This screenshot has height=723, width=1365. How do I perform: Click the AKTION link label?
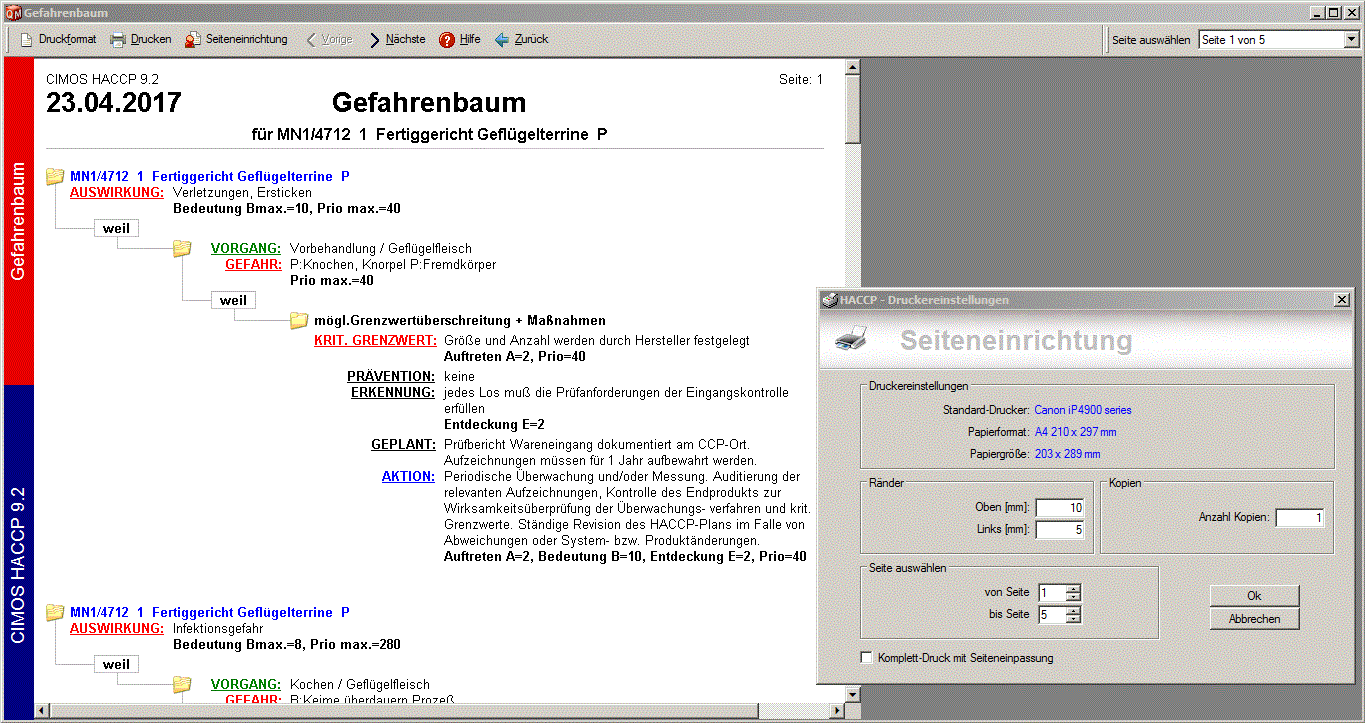[x=409, y=476]
